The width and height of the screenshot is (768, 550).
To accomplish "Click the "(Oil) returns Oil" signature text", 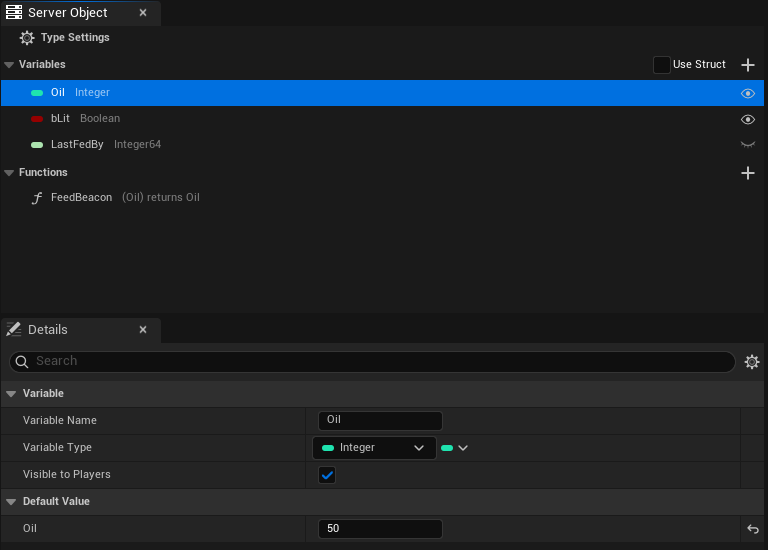I will (161, 197).
